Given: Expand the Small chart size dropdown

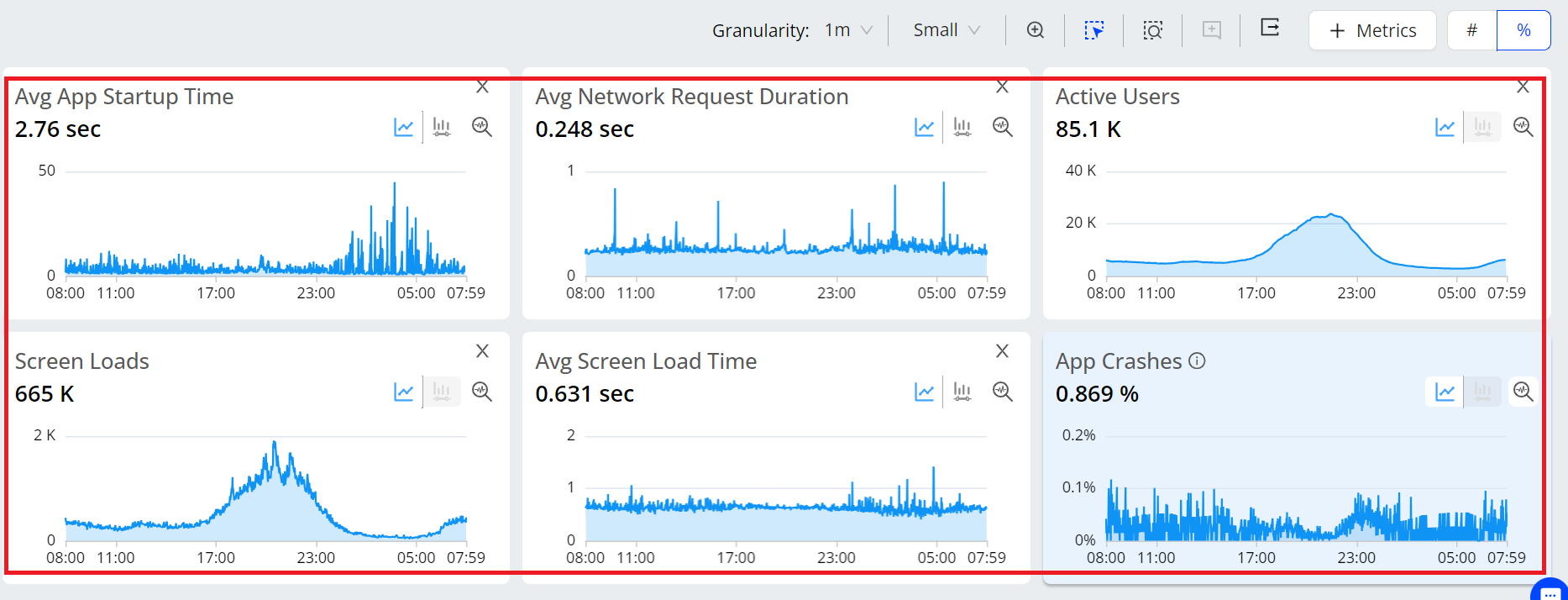Looking at the screenshot, I should (947, 30).
